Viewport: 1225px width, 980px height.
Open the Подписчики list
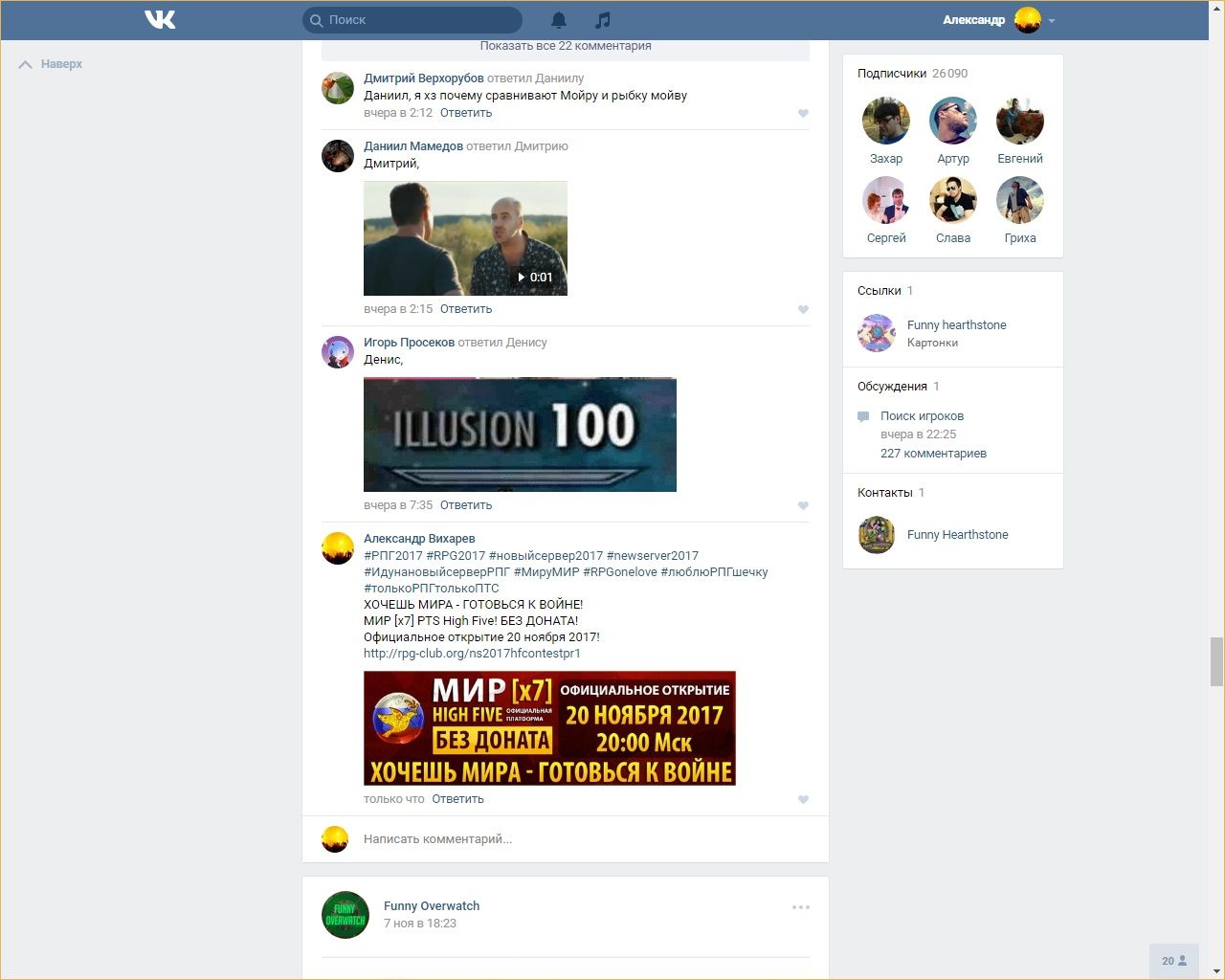tap(912, 74)
